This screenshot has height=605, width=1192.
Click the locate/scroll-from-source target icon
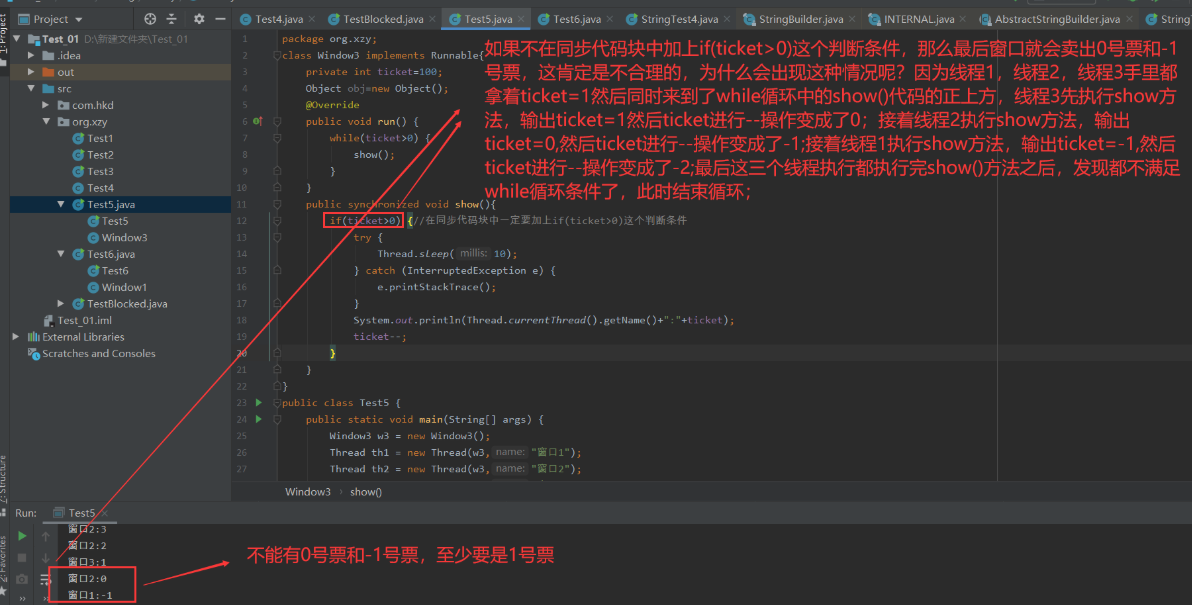pyautogui.click(x=150, y=19)
